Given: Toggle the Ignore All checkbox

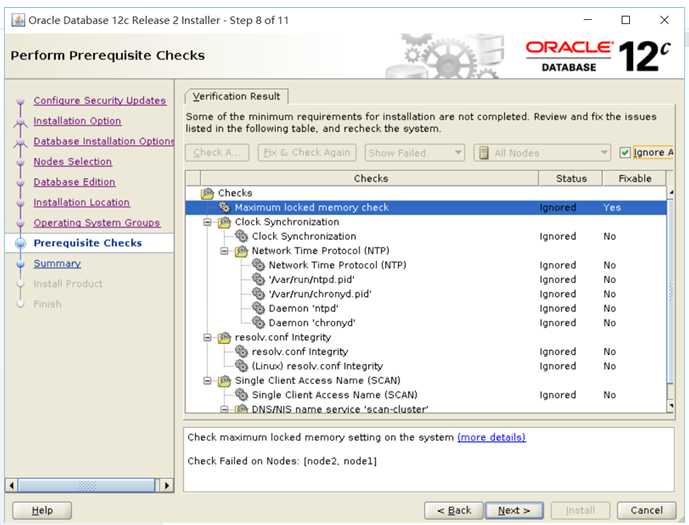Looking at the screenshot, I should (624, 152).
